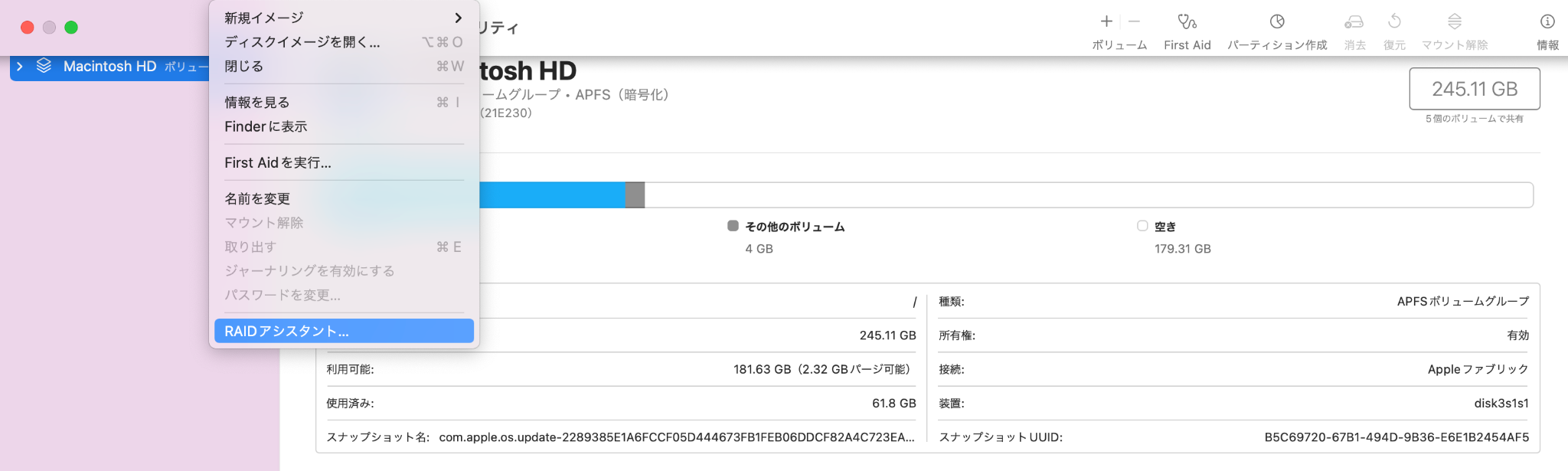The width and height of the screenshot is (1568, 471).
Task: Run First Aid from the toolbar stethoscope icon
Action: [x=1187, y=21]
